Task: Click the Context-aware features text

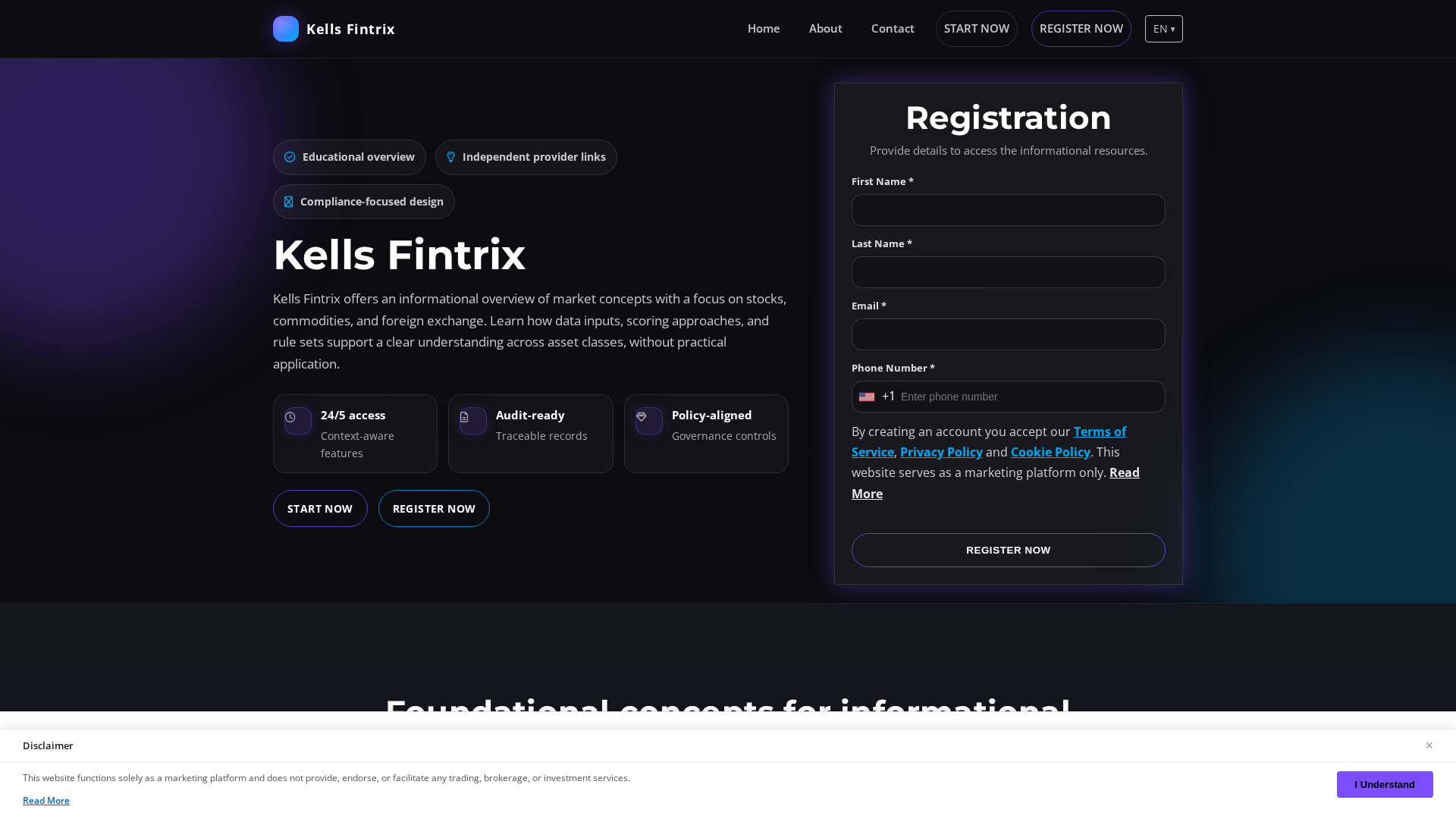Action: 357,444
